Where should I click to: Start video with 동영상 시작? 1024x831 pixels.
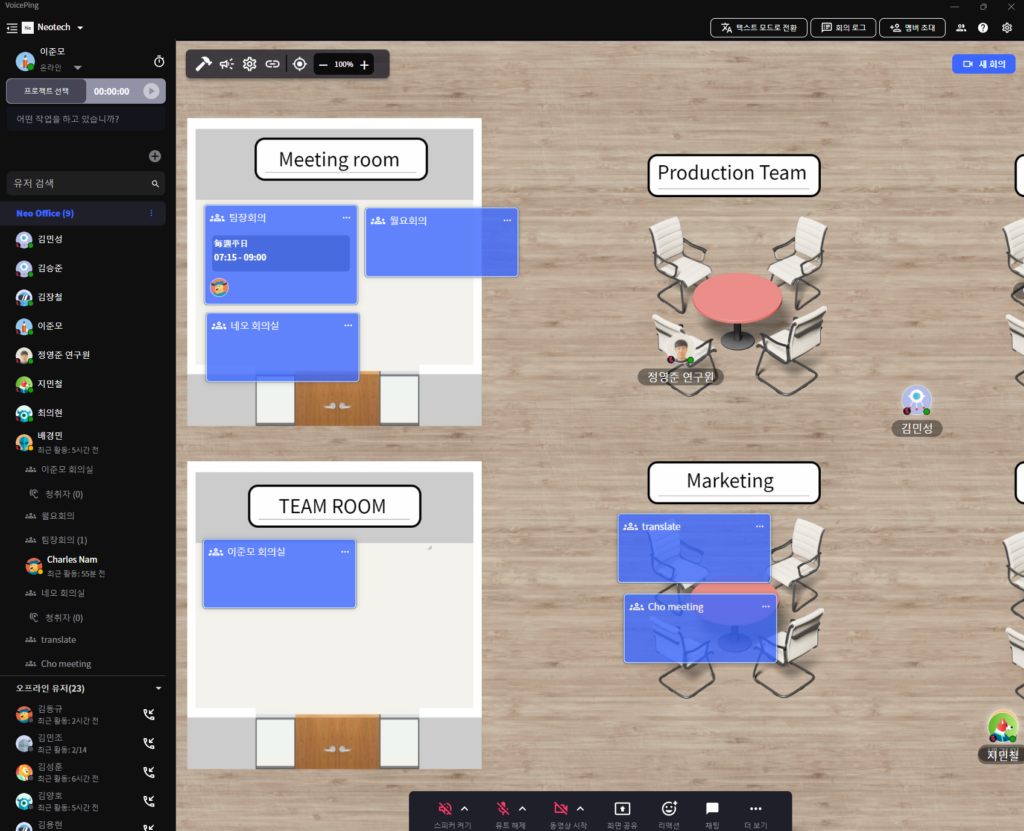562,808
